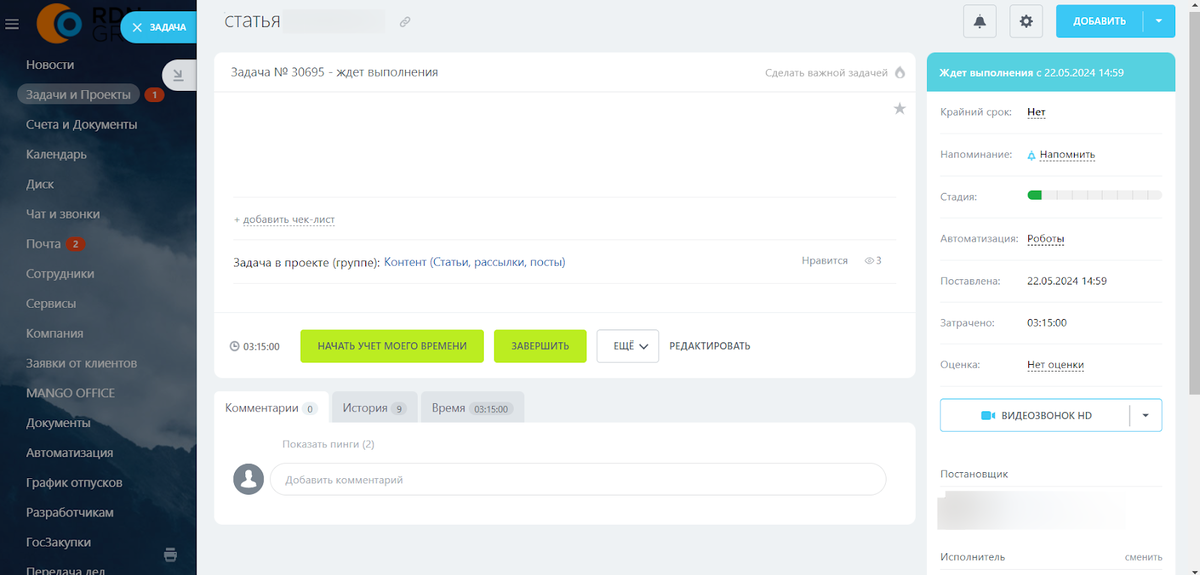
Task: Open ГосЗакупки in sidebar
Action: point(58,543)
